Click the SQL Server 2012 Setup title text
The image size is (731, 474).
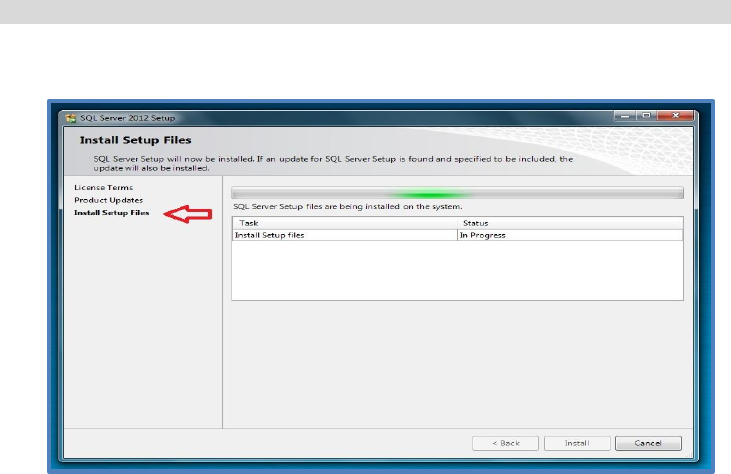click(x=127, y=118)
